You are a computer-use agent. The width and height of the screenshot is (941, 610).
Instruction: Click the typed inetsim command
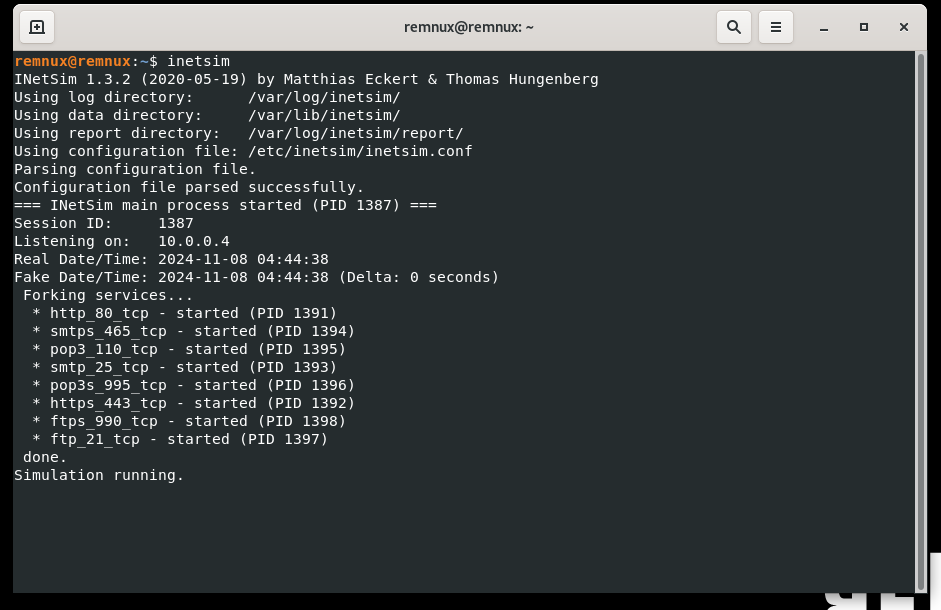(x=198, y=61)
